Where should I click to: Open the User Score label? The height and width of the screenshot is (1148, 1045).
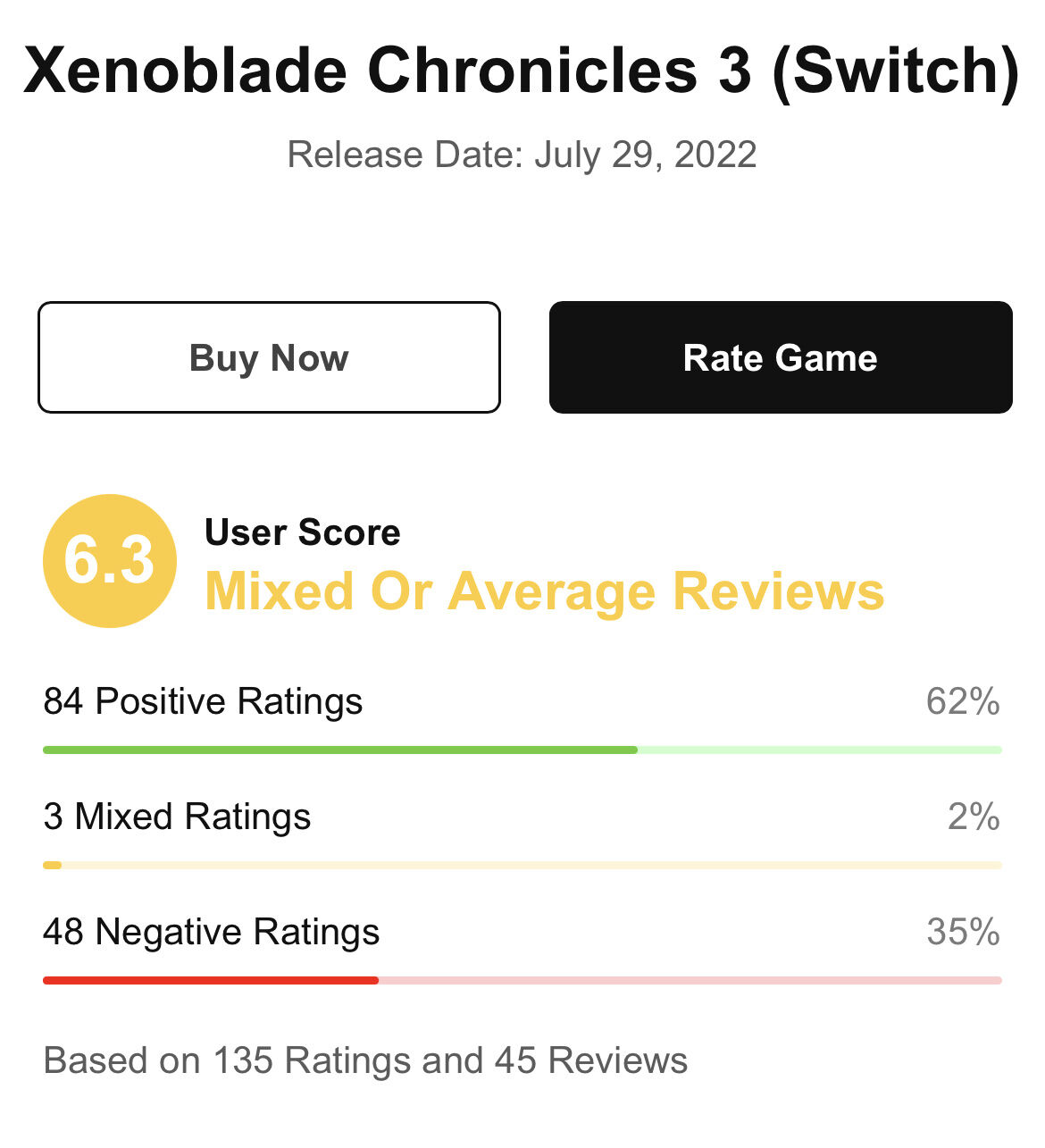303,532
